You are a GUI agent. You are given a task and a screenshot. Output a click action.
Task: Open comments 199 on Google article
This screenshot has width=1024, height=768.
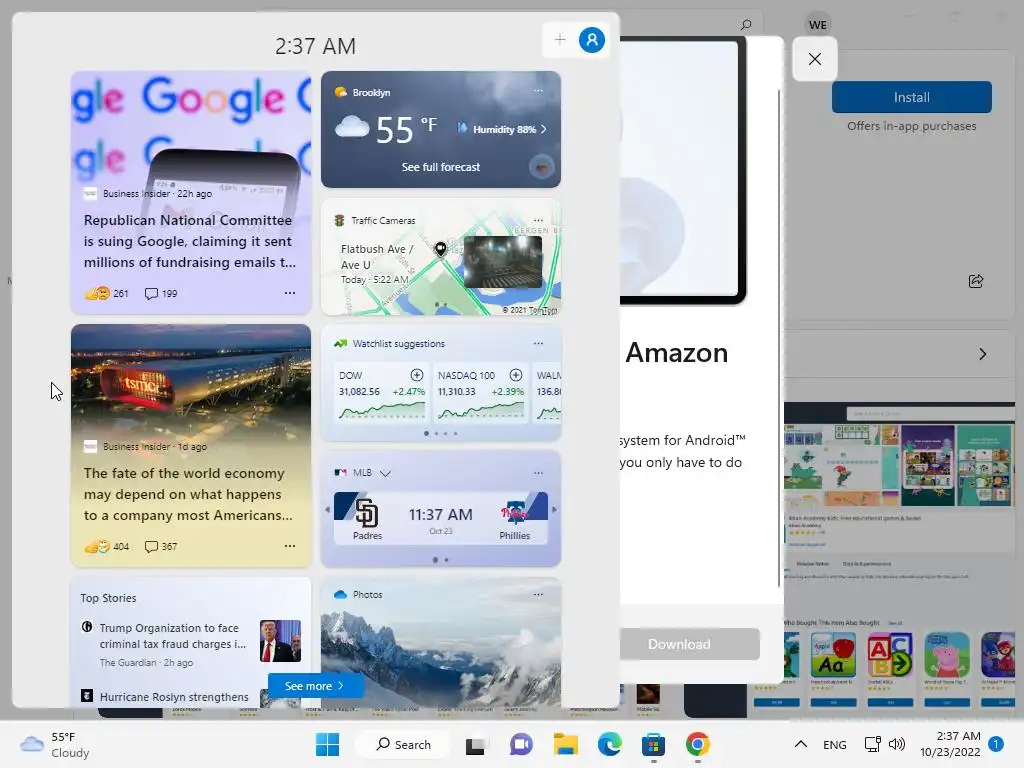pyautogui.click(x=161, y=293)
